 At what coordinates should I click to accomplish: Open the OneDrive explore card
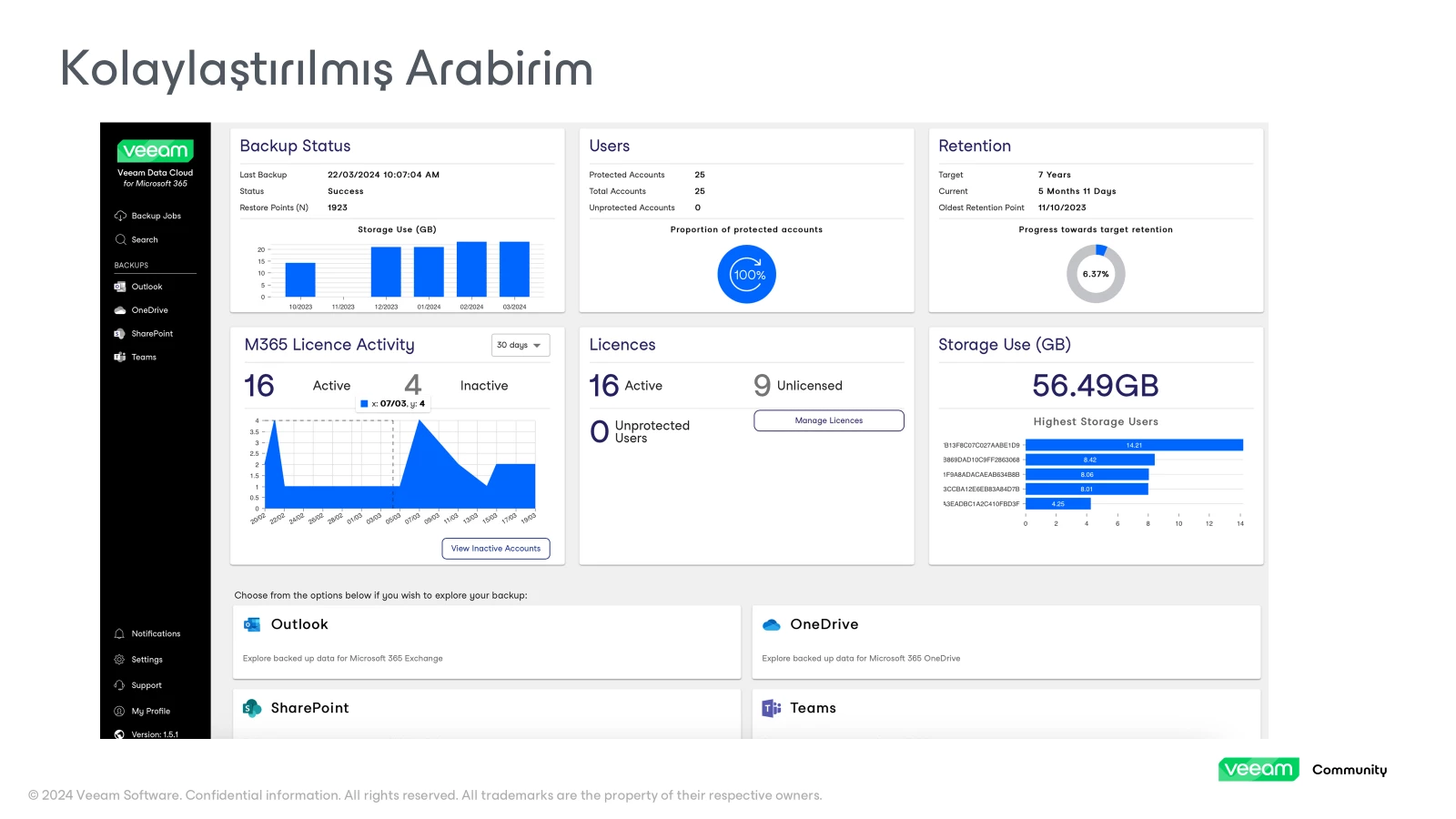pyautogui.click(x=1006, y=642)
